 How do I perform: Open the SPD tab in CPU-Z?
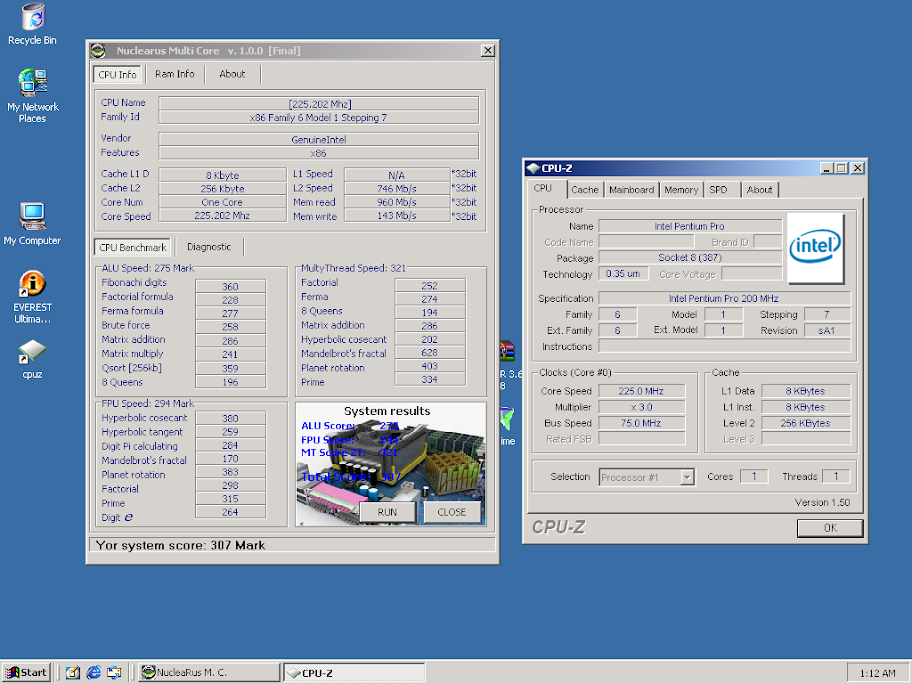[718, 189]
